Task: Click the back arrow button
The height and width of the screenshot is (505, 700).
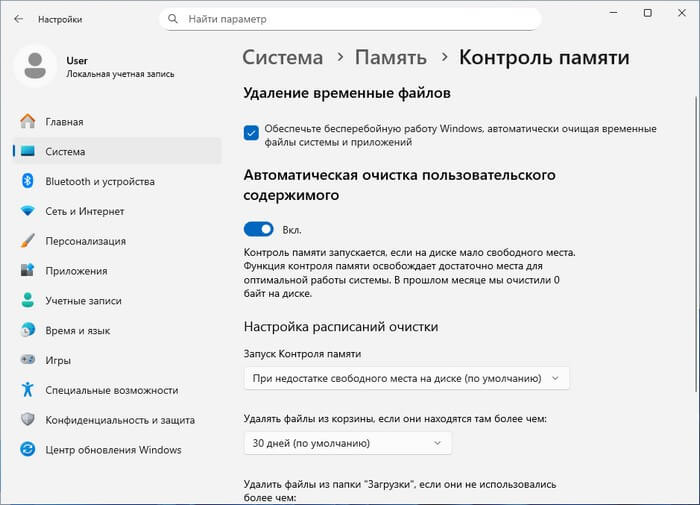Action: (x=18, y=19)
